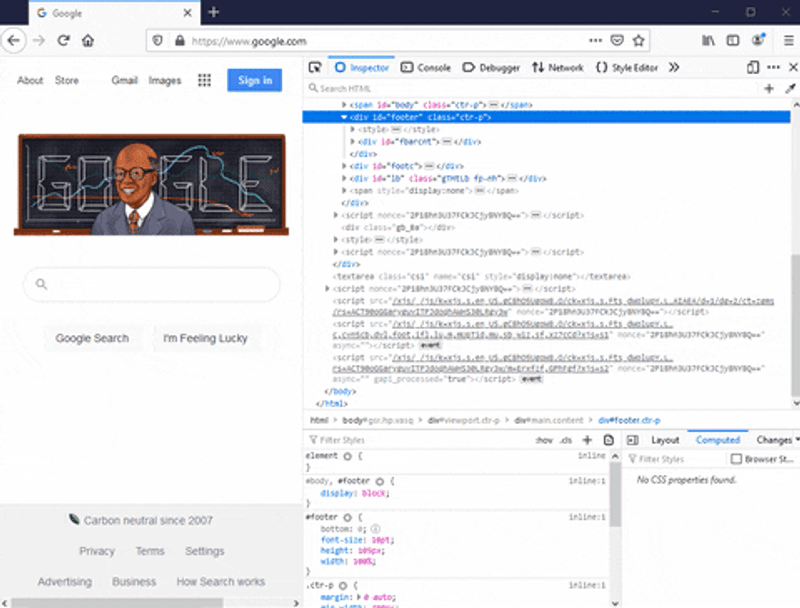Collapse the div id="footer" node
The width and height of the screenshot is (800, 608).
click(x=344, y=117)
